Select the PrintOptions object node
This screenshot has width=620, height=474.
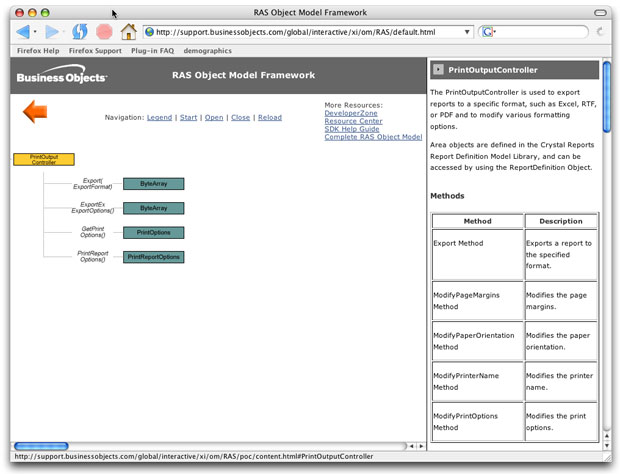tap(153, 232)
